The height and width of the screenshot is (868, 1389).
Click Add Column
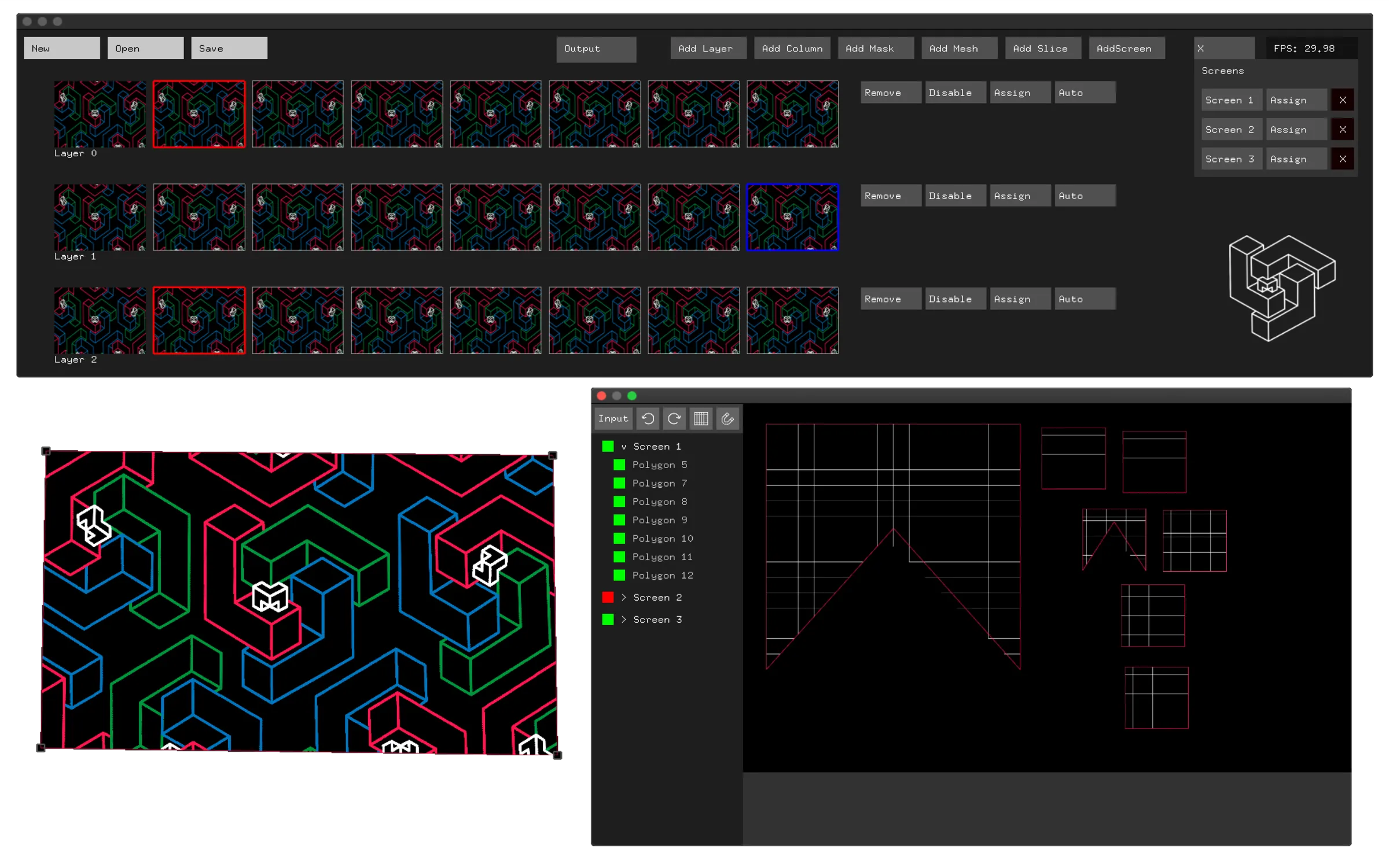792,49
